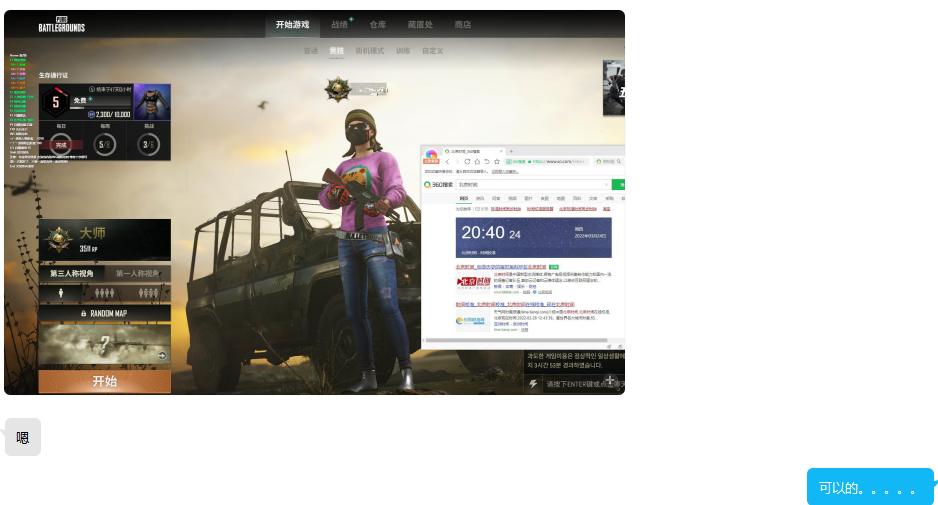Switch to the 战绩 tab
Image resolution: width=938 pixels, height=505 pixels.
pyautogui.click(x=339, y=25)
